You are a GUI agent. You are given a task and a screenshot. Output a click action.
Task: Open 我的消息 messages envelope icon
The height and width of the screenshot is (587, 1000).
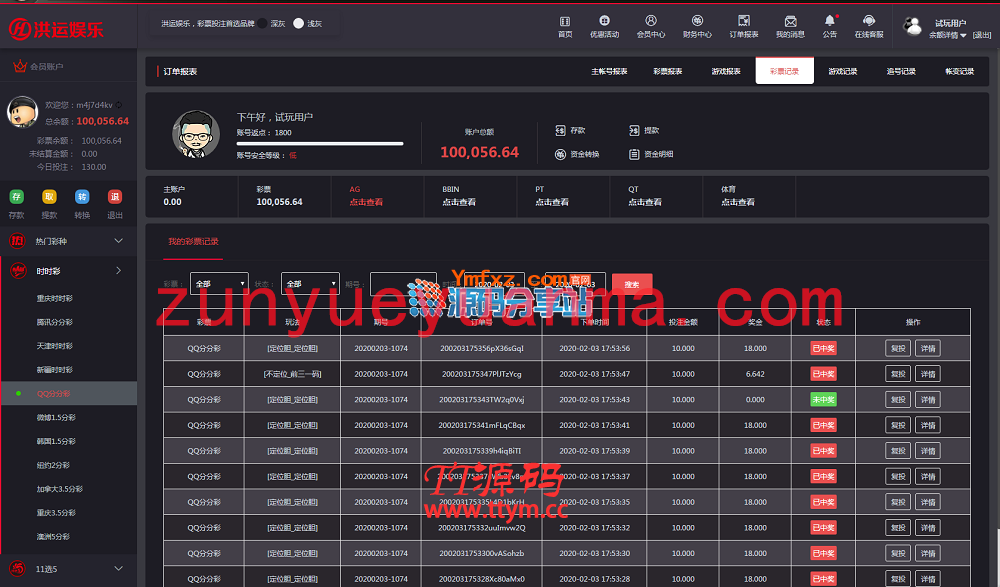pos(790,21)
